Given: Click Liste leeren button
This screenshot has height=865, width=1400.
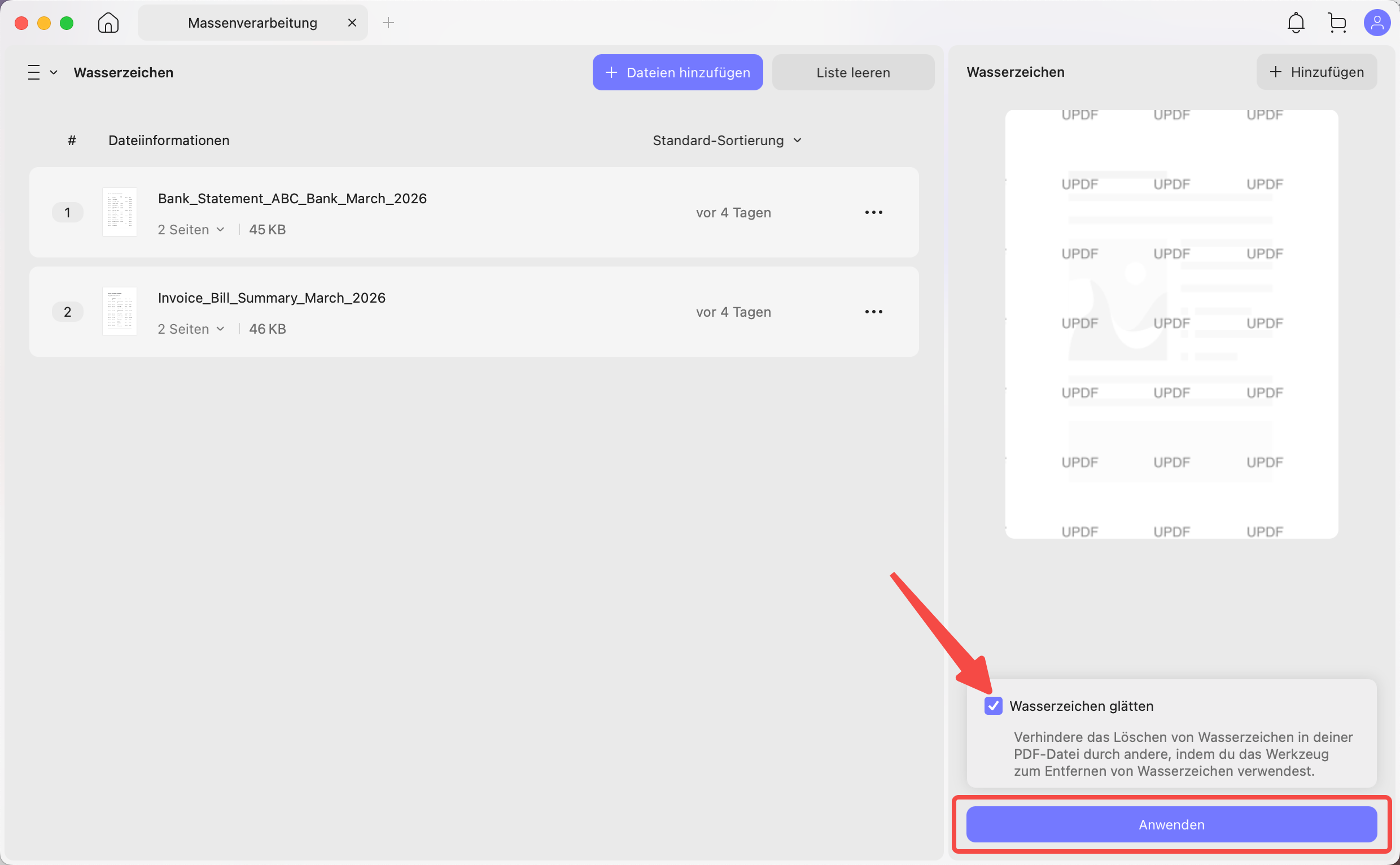Looking at the screenshot, I should (x=852, y=73).
